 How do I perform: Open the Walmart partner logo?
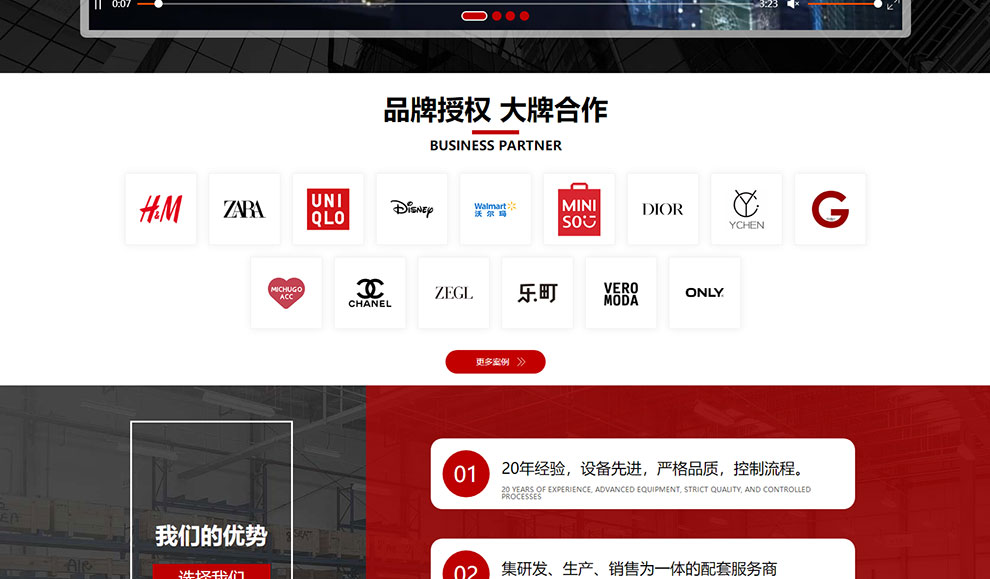(x=495, y=209)
